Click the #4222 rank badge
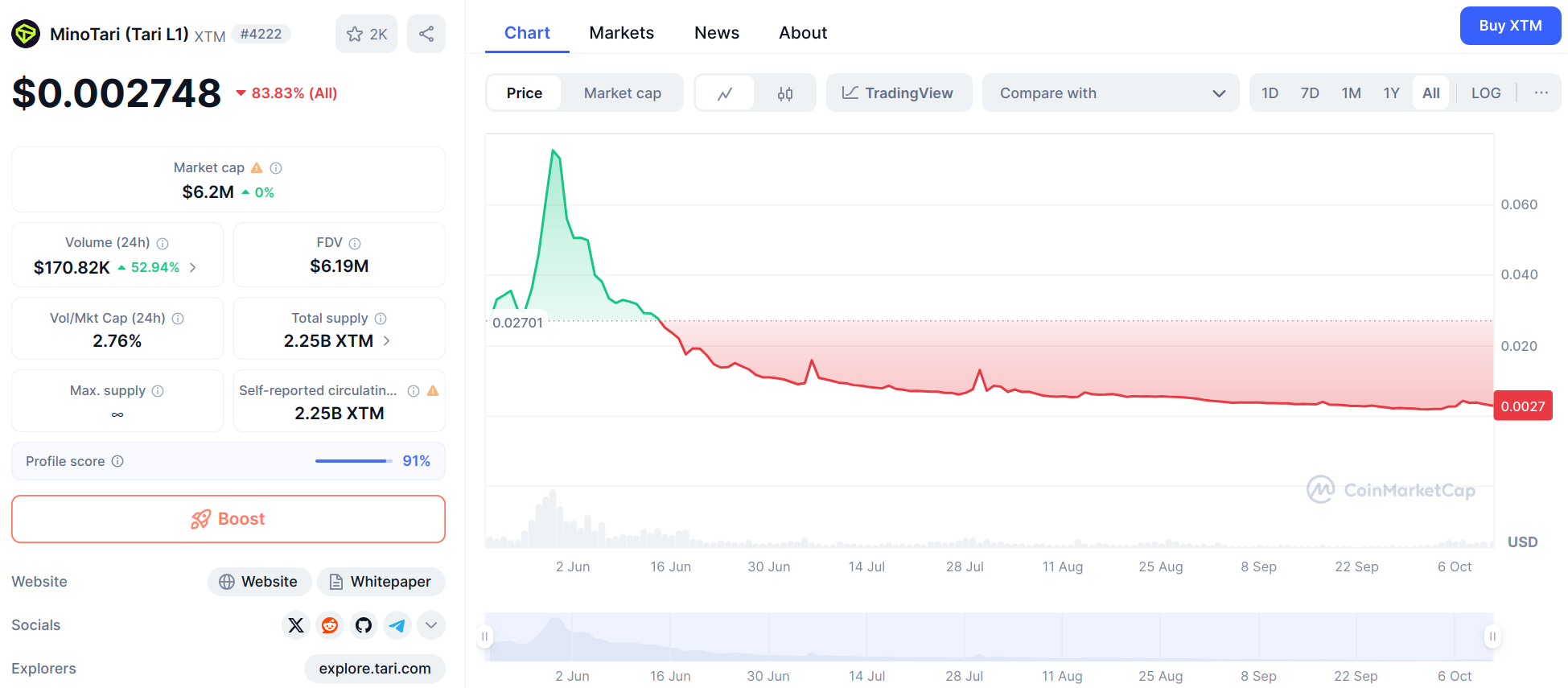Viewport: 1568px width, 688px height. tap(261, 34)
